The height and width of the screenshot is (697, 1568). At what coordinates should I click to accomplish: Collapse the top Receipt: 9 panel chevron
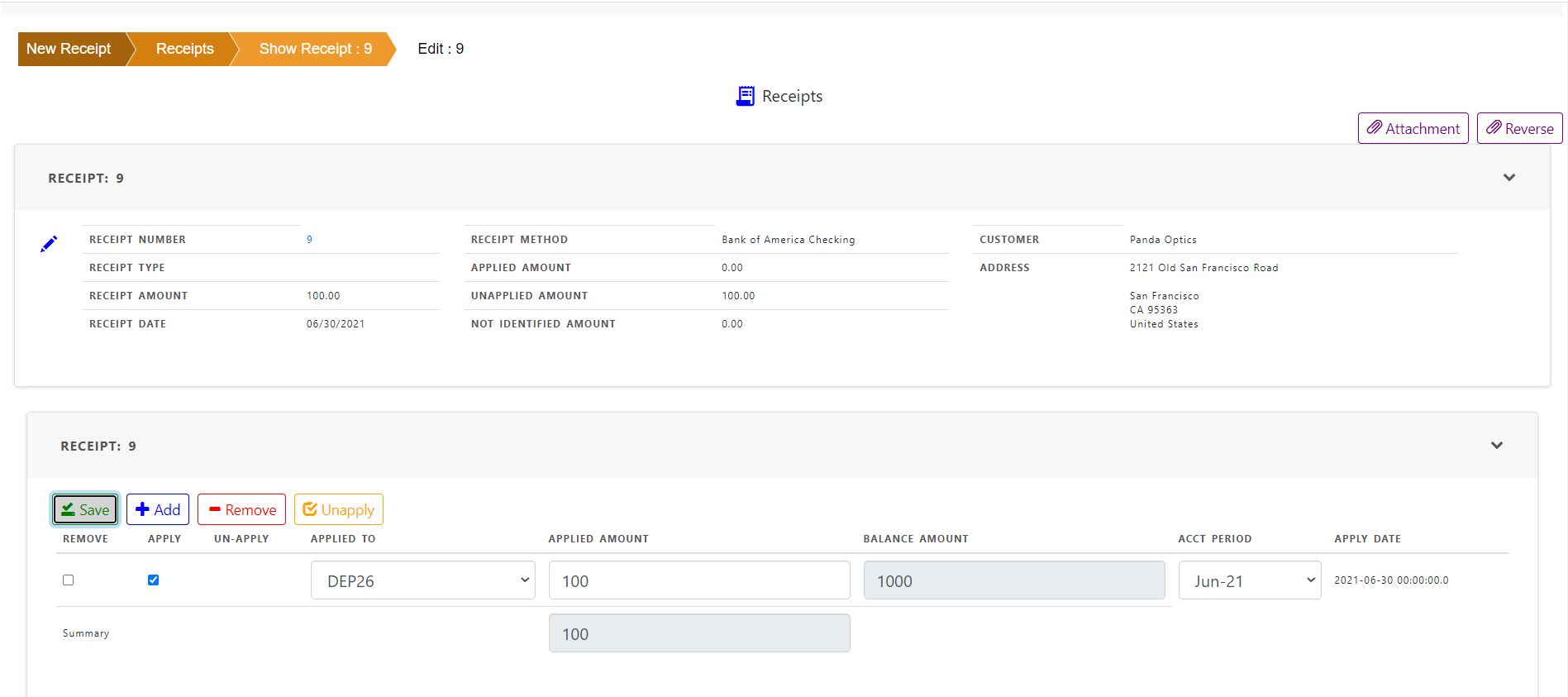[1508, 178]
